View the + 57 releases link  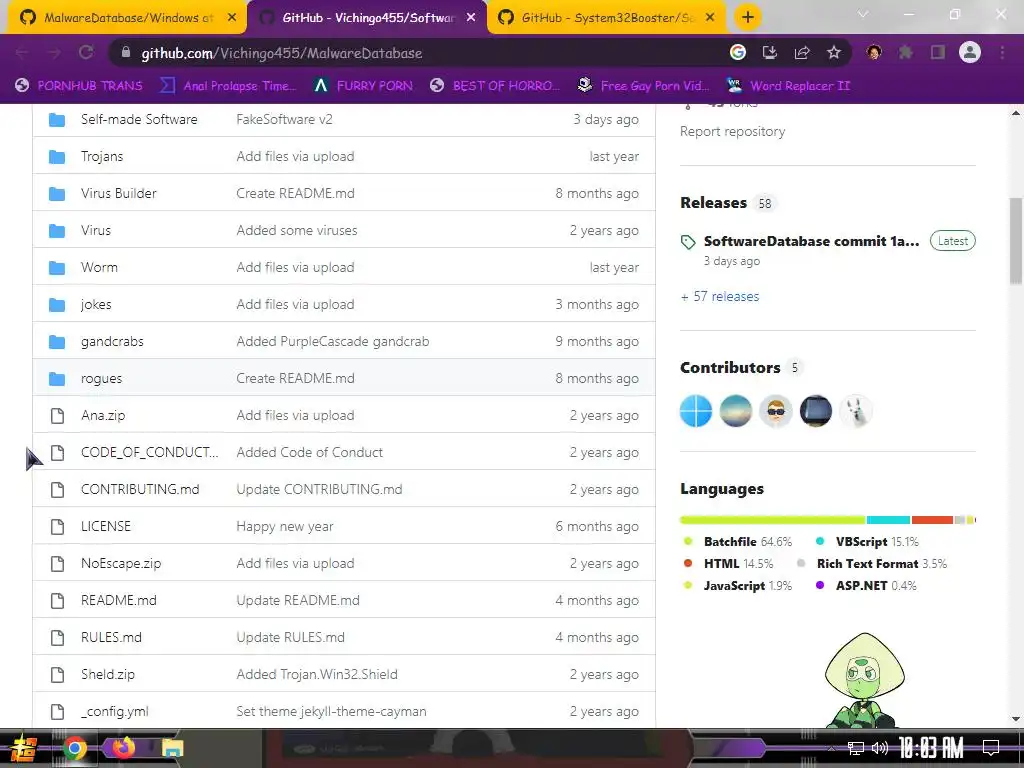coord(720,296)
